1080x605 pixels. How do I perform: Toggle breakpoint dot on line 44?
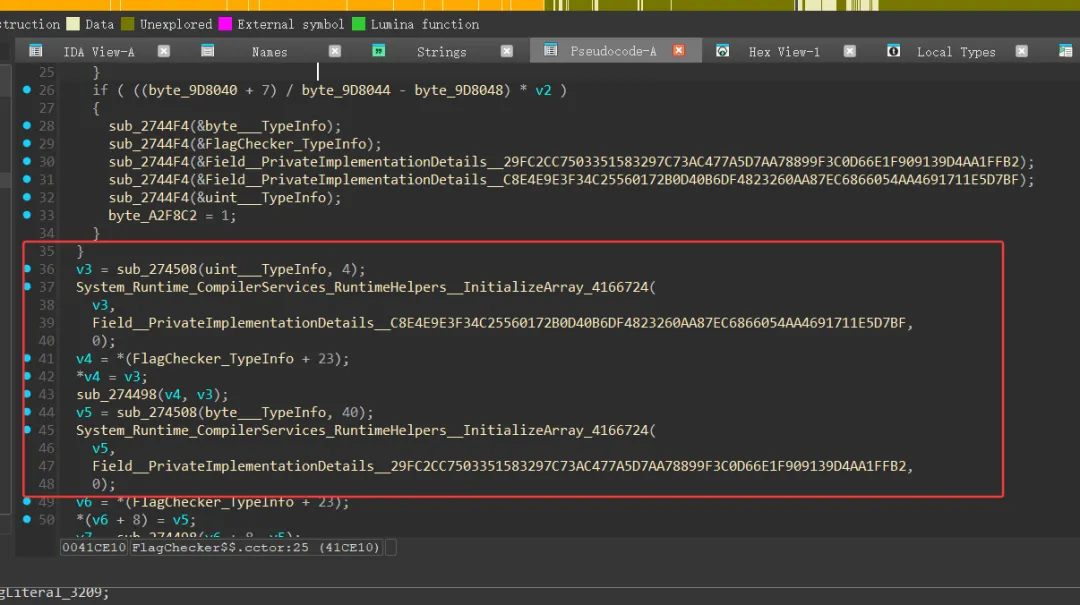pos(27,412)
